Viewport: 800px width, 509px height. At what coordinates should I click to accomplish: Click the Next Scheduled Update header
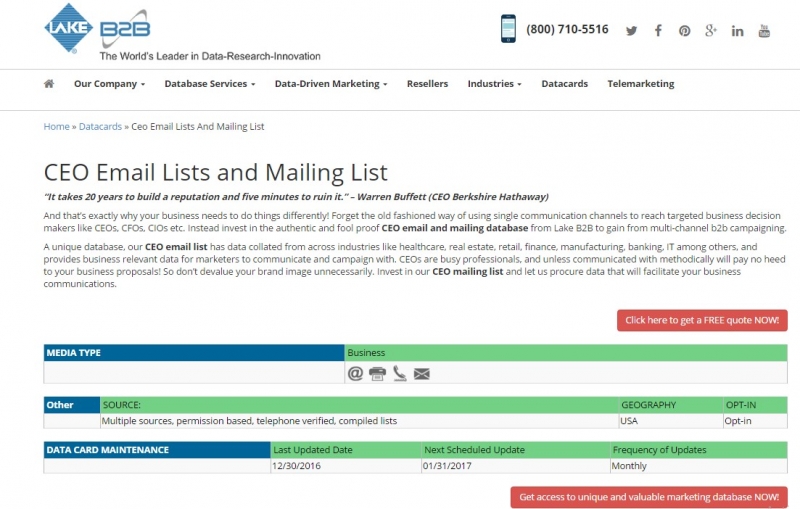[x=516, y=450]
